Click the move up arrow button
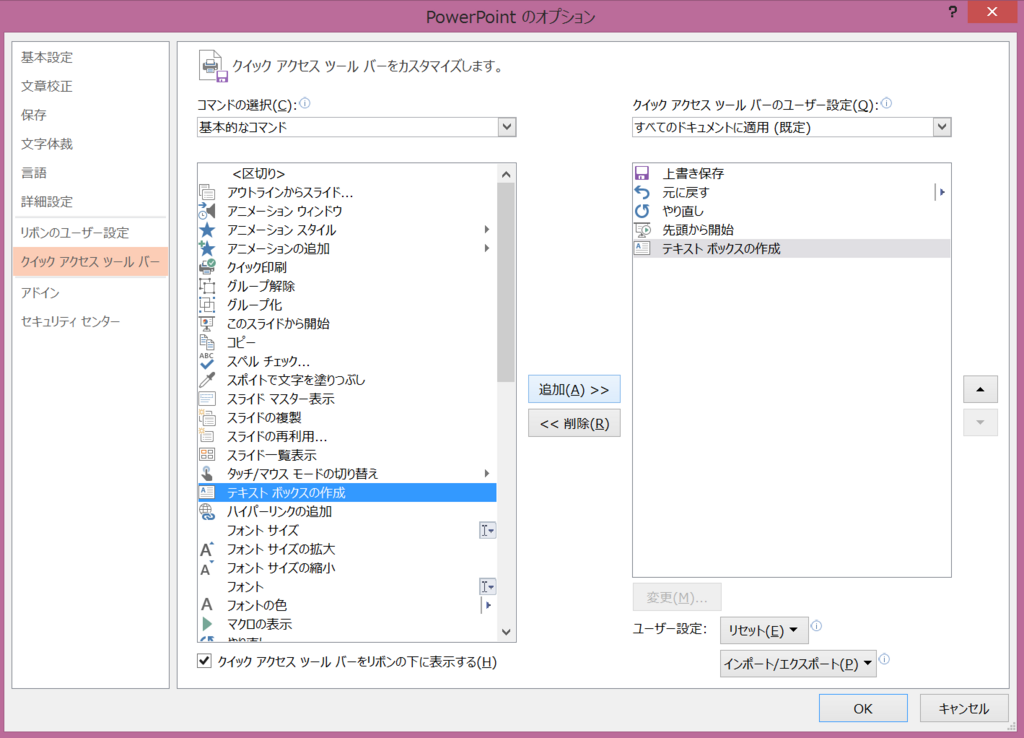This screenshot has width=1024, height=738. tap(980, 389)
